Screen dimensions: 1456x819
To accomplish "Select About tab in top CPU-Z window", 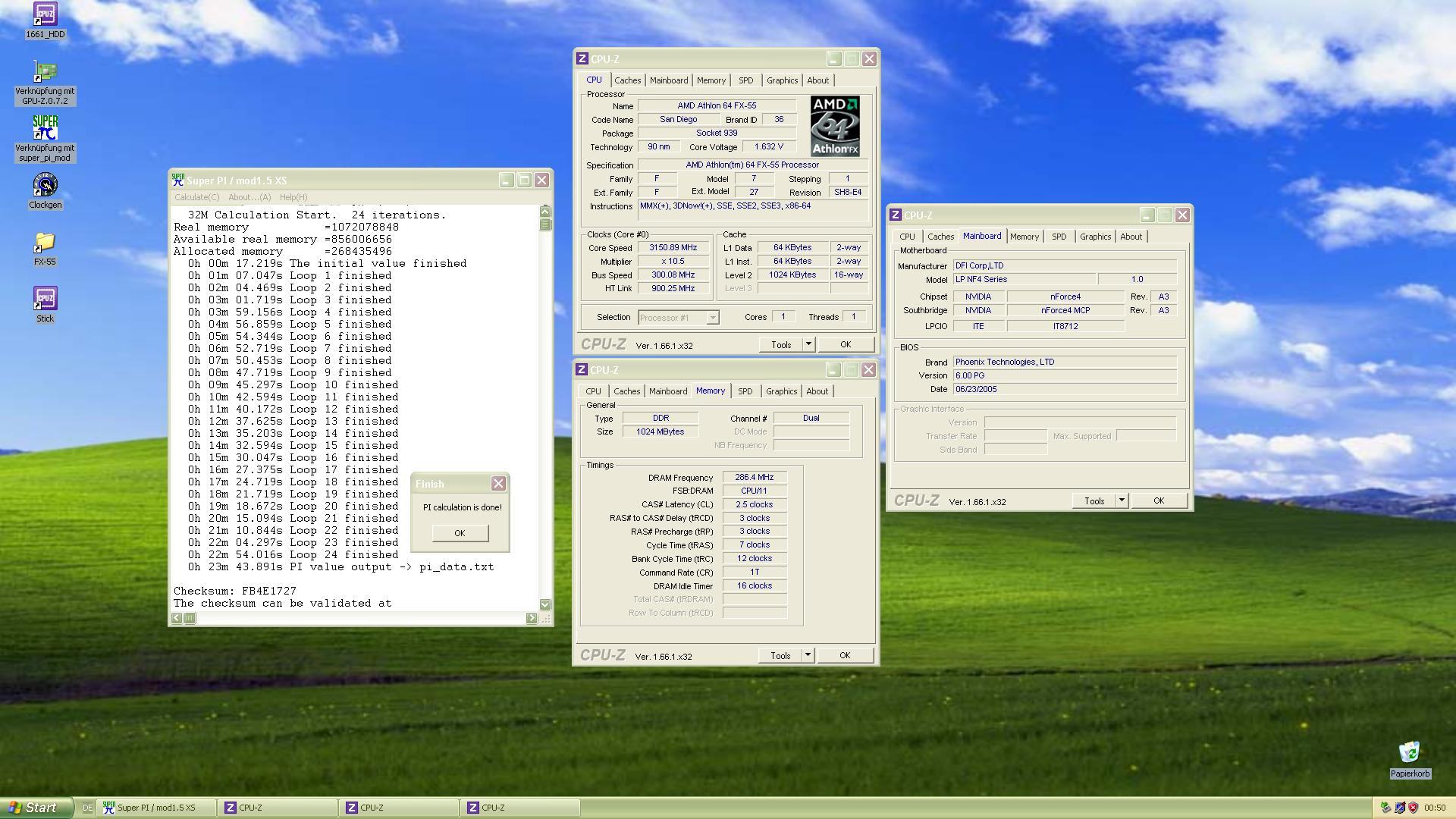I will click(x=817, y=80).
